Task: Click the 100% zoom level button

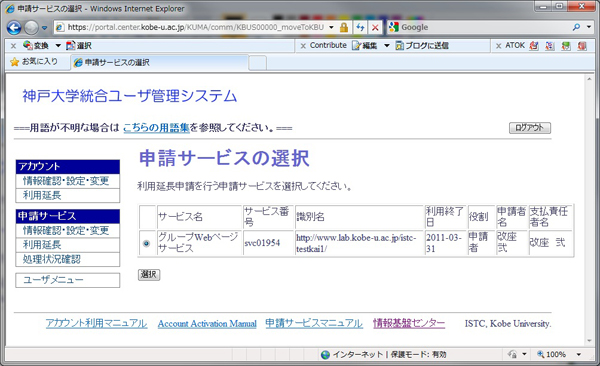Action: [551, 355]
